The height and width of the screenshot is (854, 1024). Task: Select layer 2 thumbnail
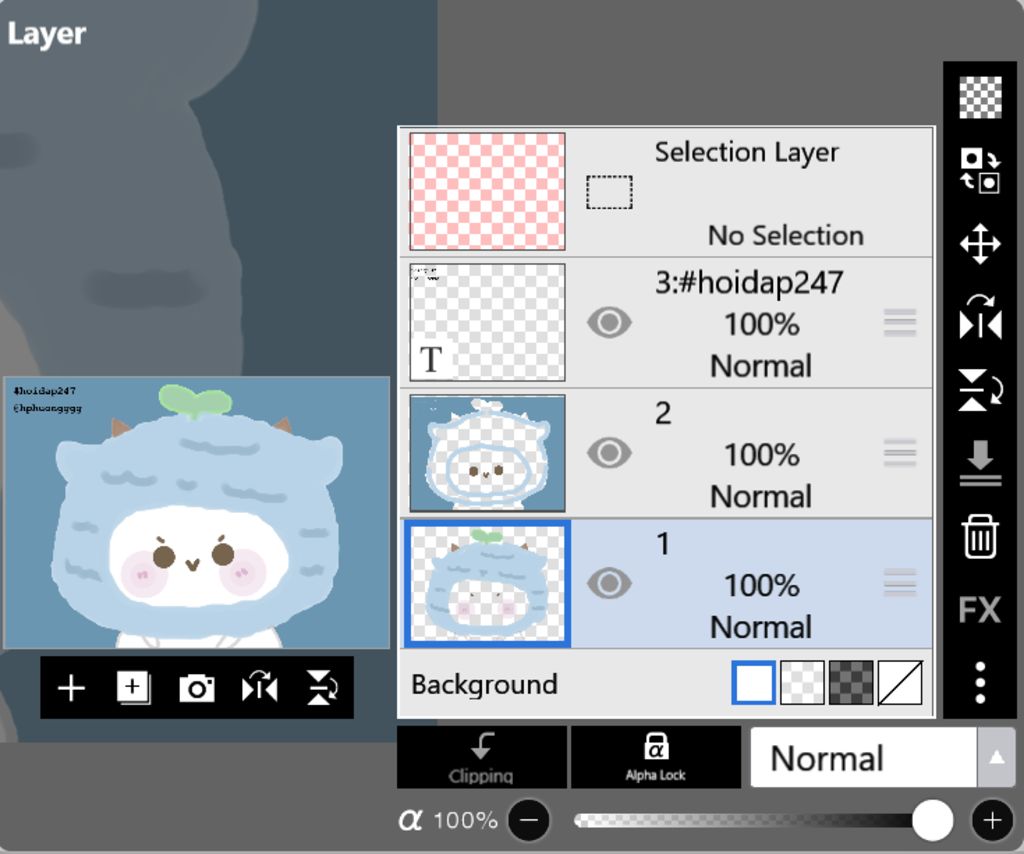[487, 452]
